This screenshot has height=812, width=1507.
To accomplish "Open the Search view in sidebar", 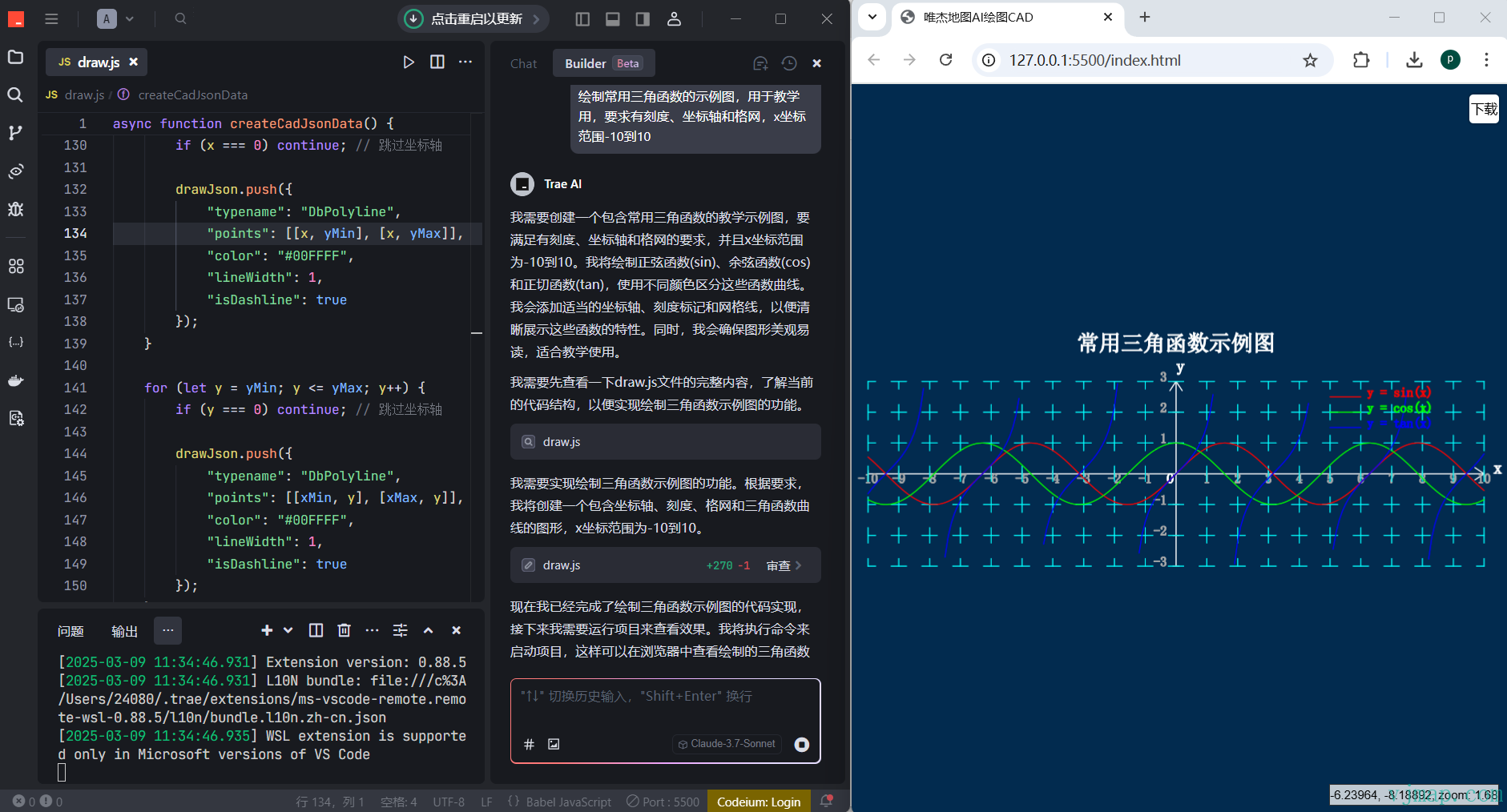I will click(15, 95).
